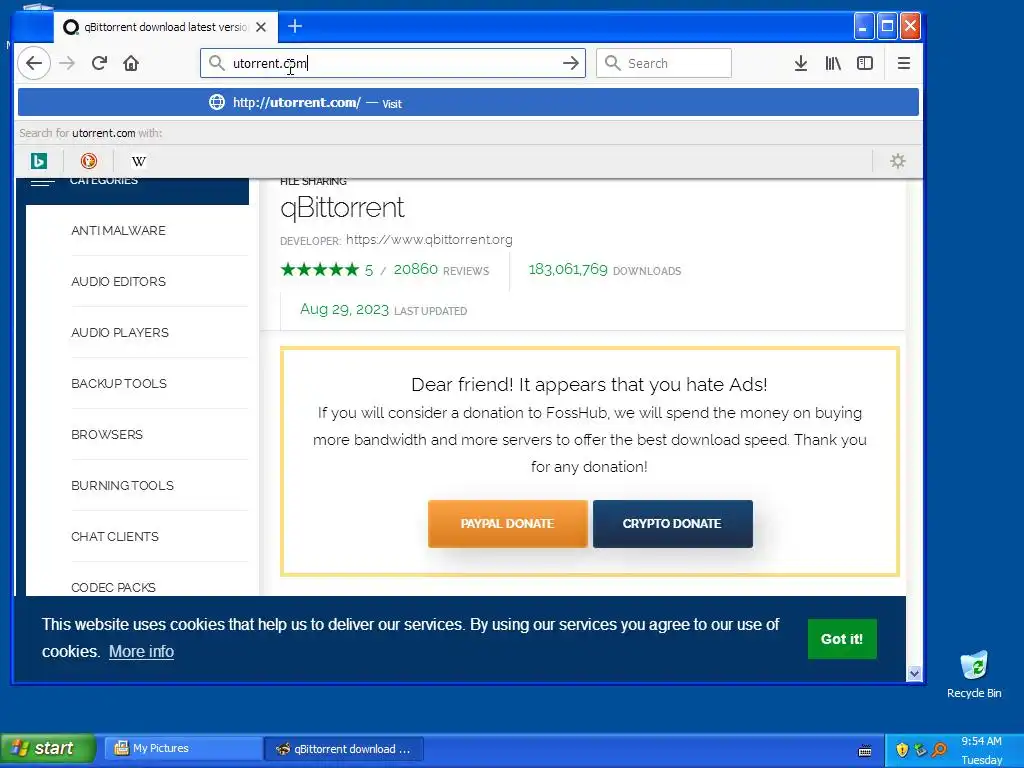This screenshot has width=1024, height=768.
Task: Search with the DuckDuckGo engine icon
Action: 89,161
